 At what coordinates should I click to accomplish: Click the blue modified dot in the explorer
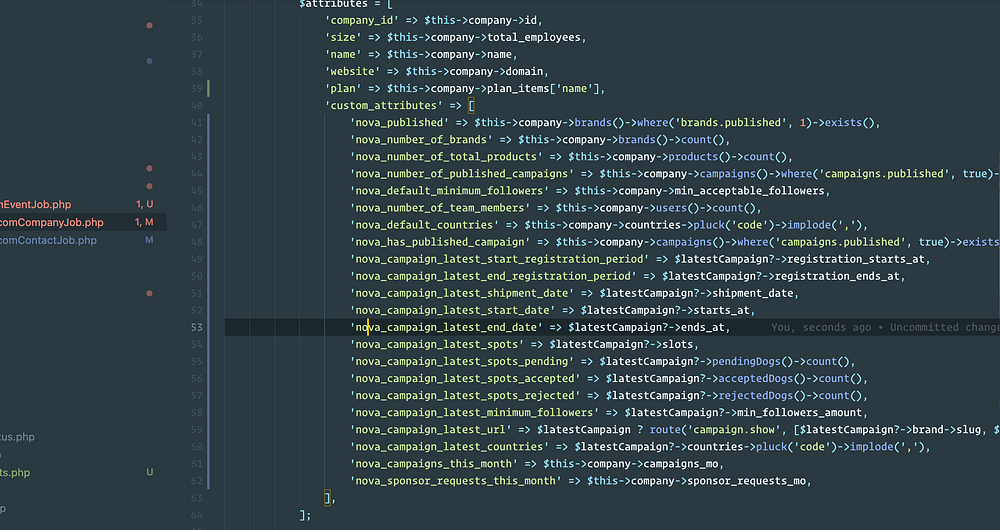coord(149,61)
